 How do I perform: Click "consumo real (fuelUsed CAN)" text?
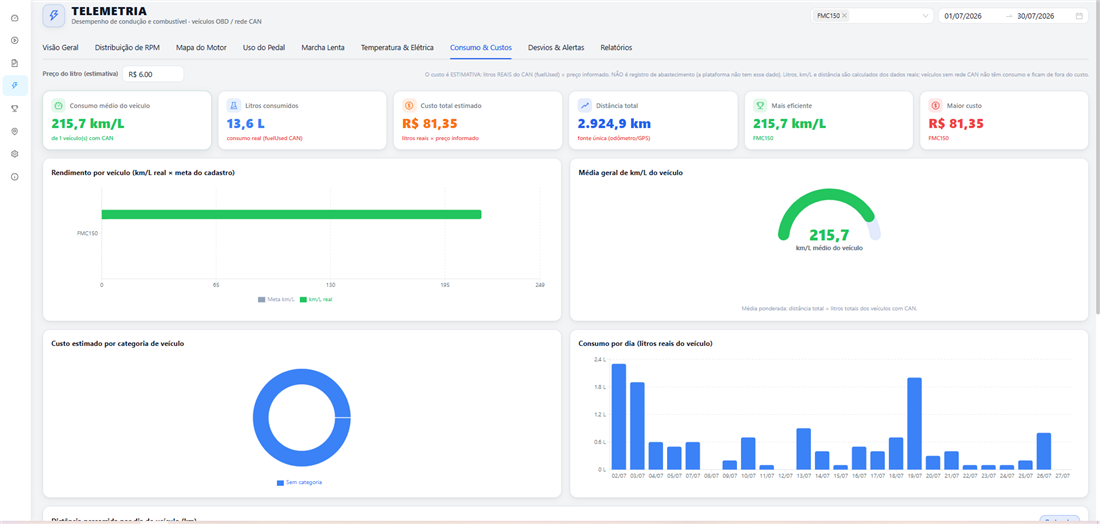[x=262, y=139]
